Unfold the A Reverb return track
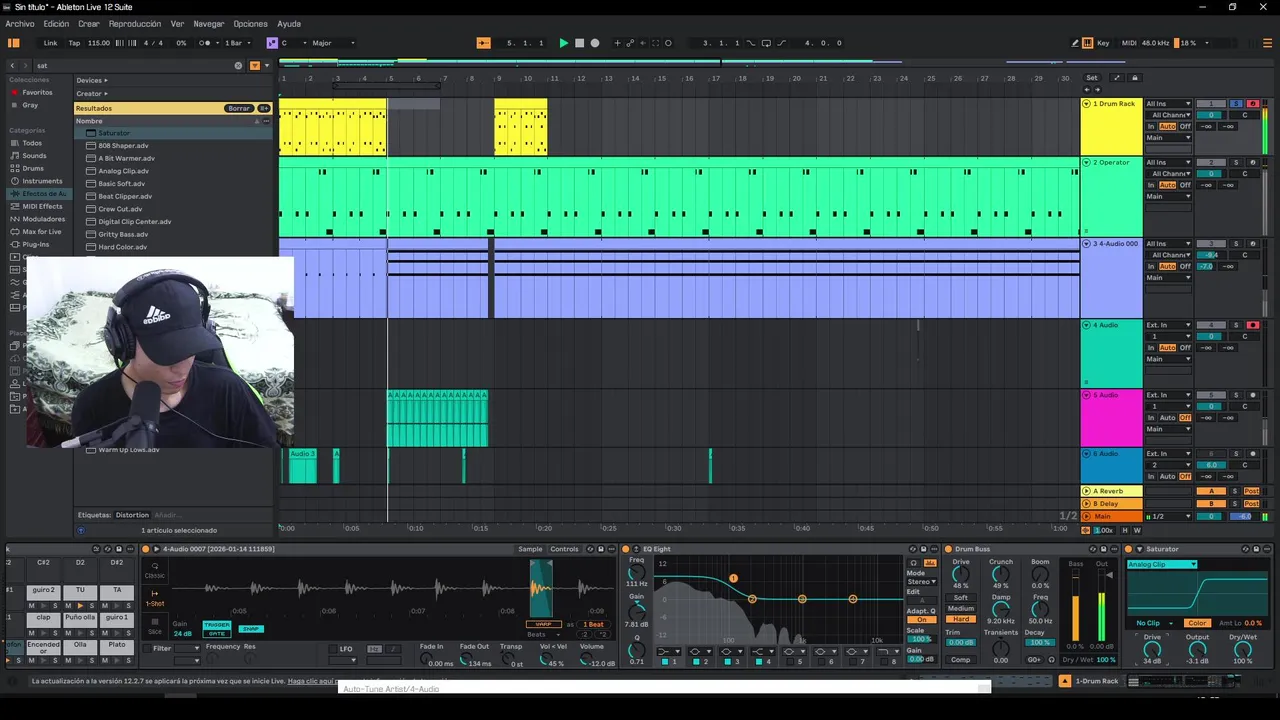 pos(1087,491)
